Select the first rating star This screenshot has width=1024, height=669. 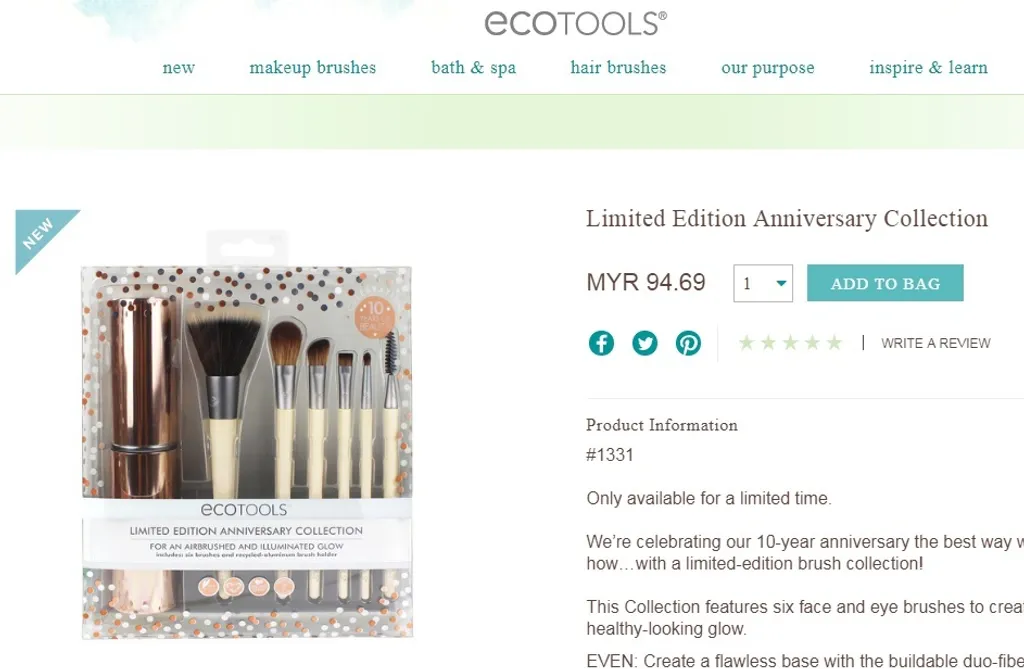coord(746,342)
